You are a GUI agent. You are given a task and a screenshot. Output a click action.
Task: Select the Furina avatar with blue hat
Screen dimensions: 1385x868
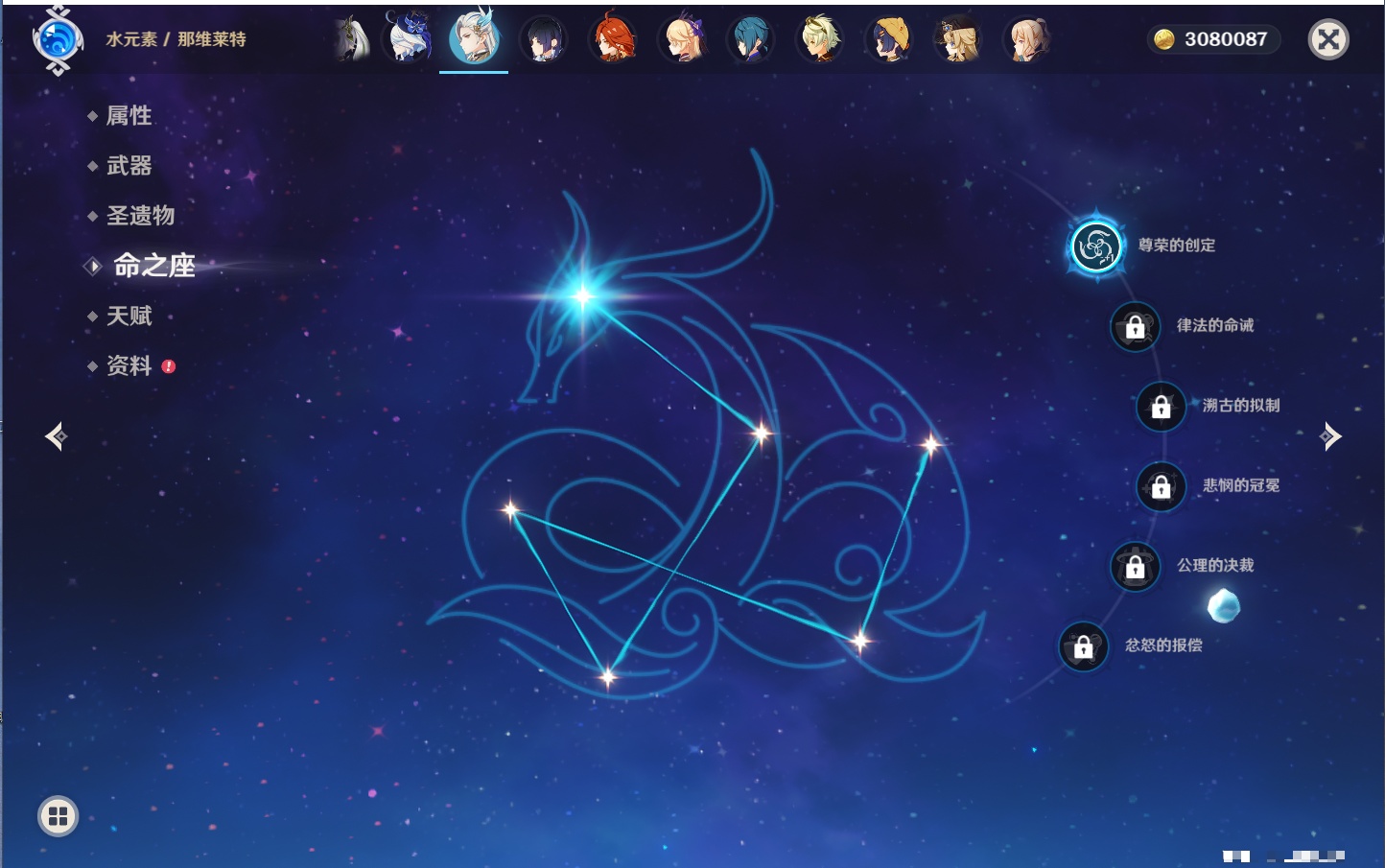coord(410,38)
